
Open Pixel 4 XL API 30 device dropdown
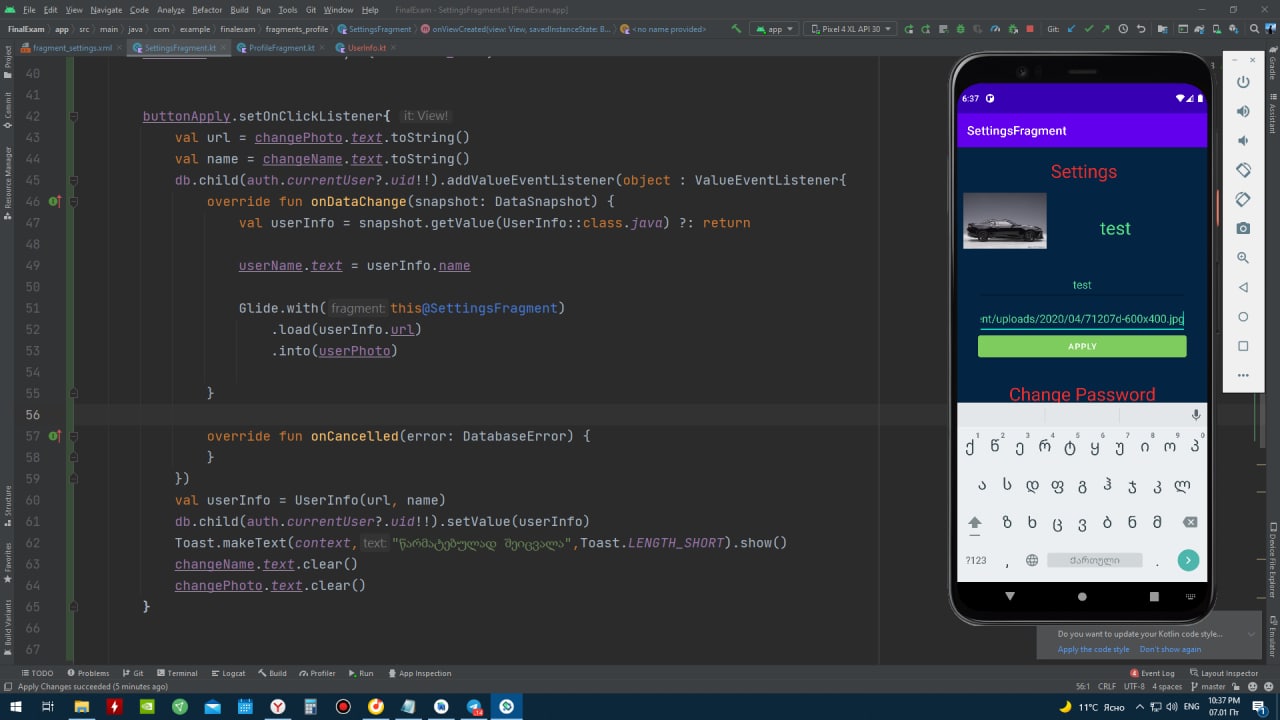(850, 29)
